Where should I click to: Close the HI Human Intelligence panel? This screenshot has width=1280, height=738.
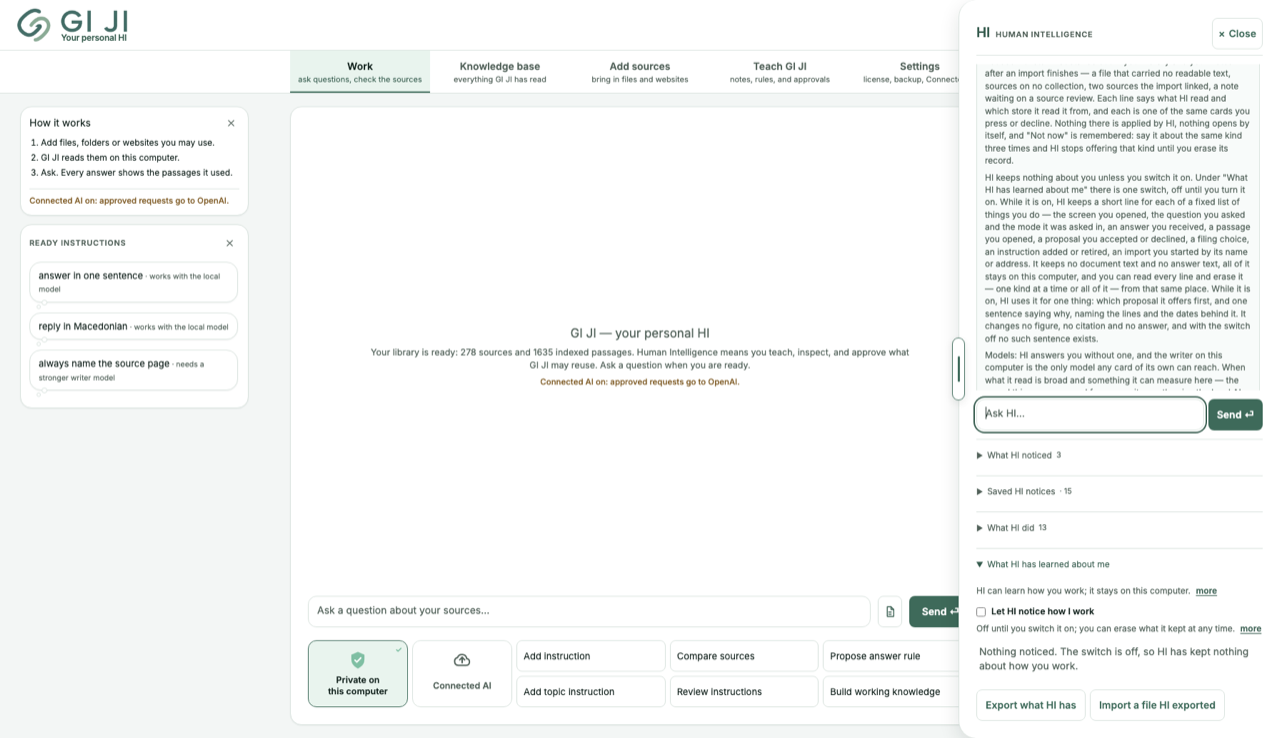[x=1237, y=33]
